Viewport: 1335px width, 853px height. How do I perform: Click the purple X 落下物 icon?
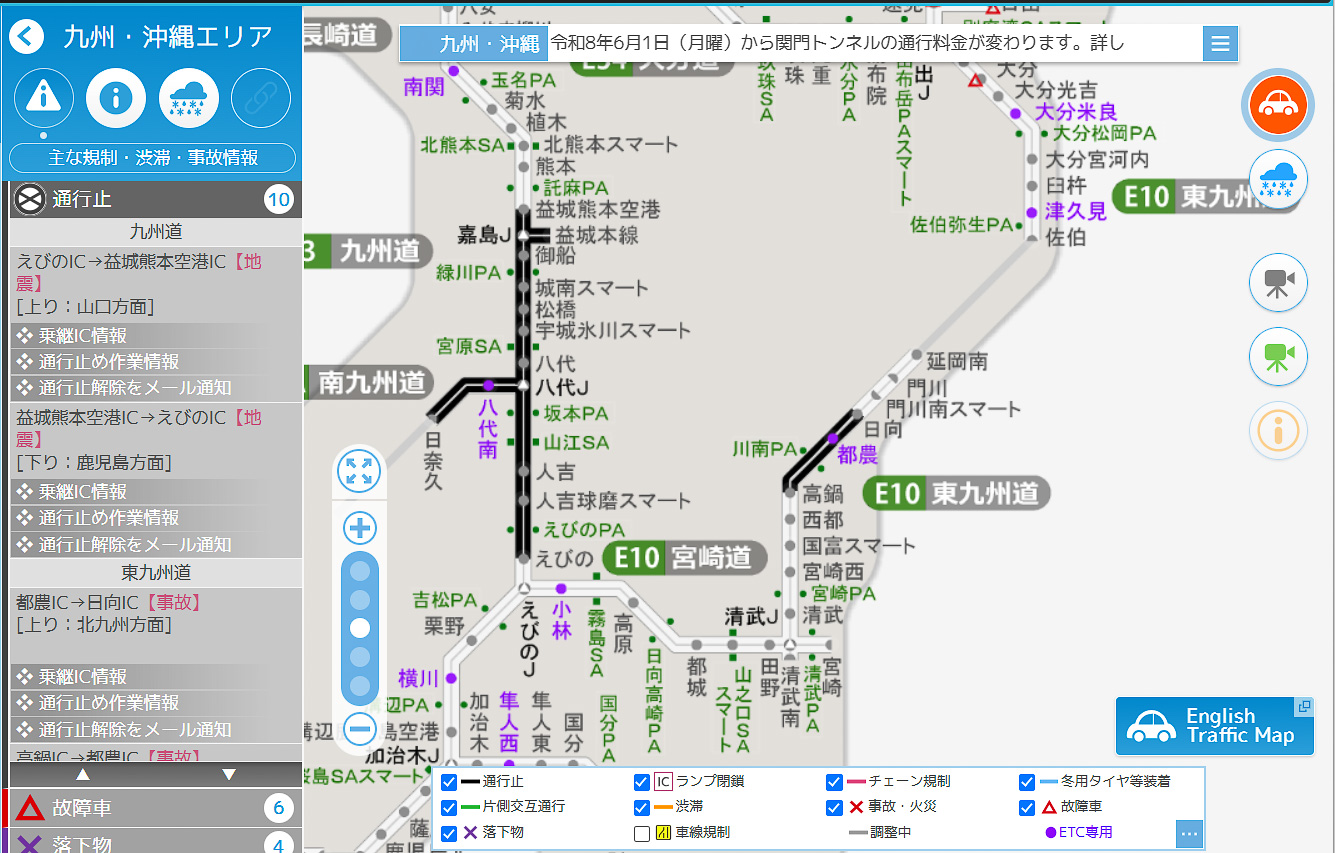29,845
